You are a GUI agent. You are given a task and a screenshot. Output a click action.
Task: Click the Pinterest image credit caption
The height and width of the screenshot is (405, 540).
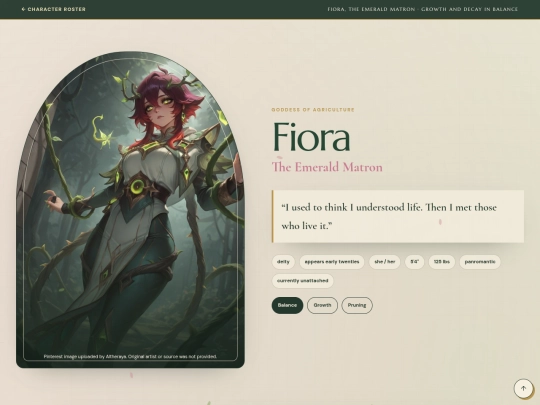(130, 356)
